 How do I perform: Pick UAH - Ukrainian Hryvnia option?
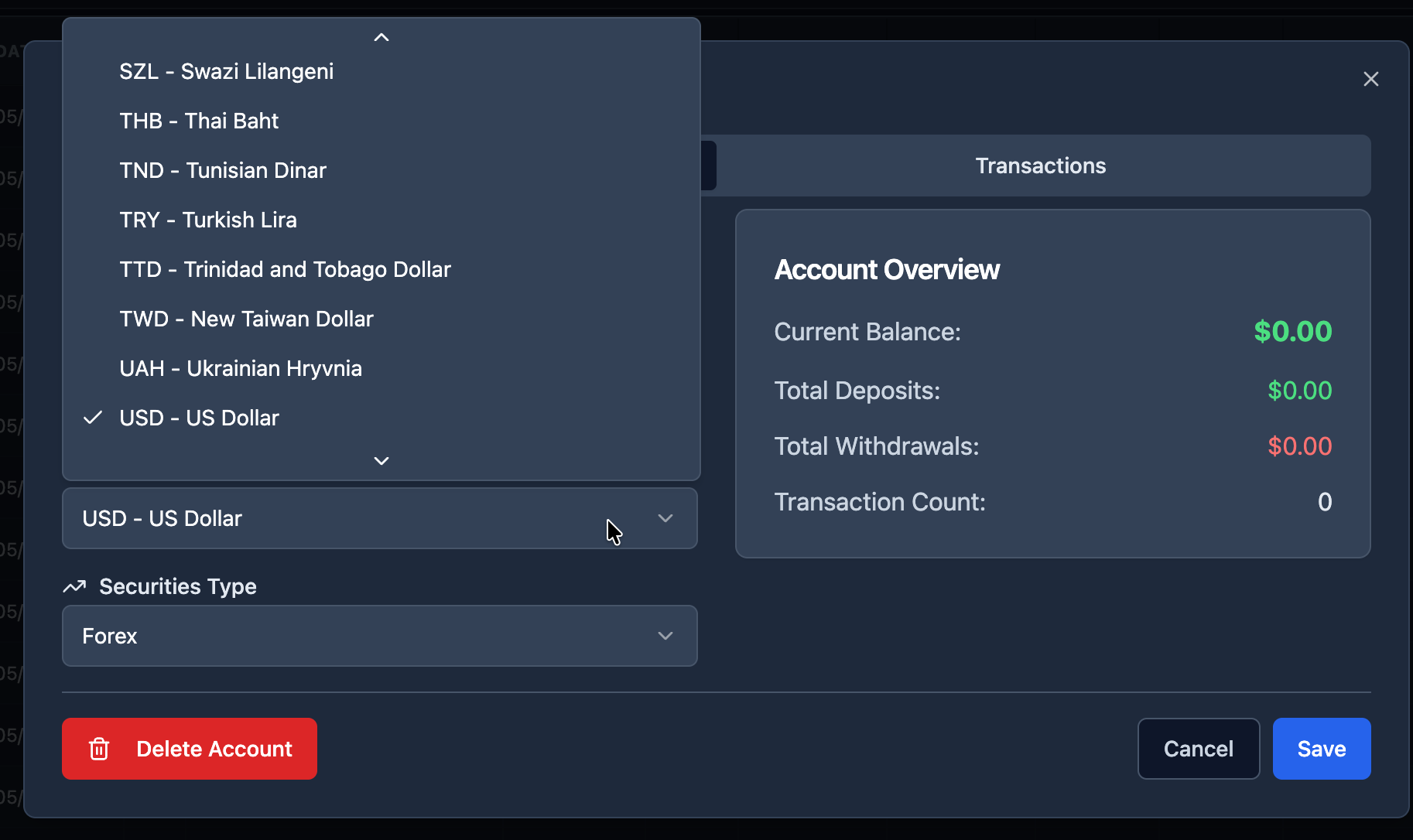(x=381, y=368)
